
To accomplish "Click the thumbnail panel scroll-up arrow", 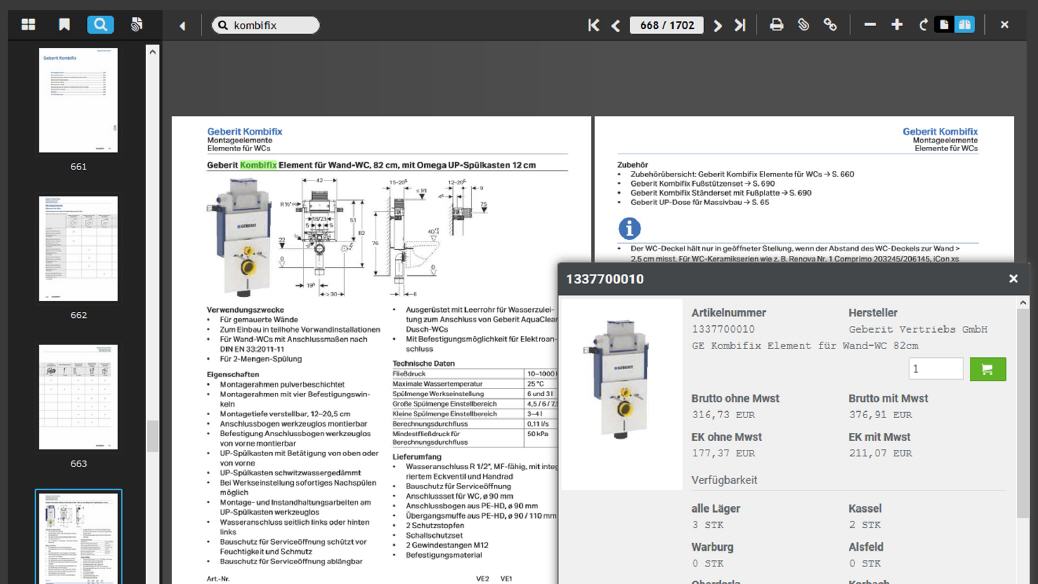I will tap(152, 52).
